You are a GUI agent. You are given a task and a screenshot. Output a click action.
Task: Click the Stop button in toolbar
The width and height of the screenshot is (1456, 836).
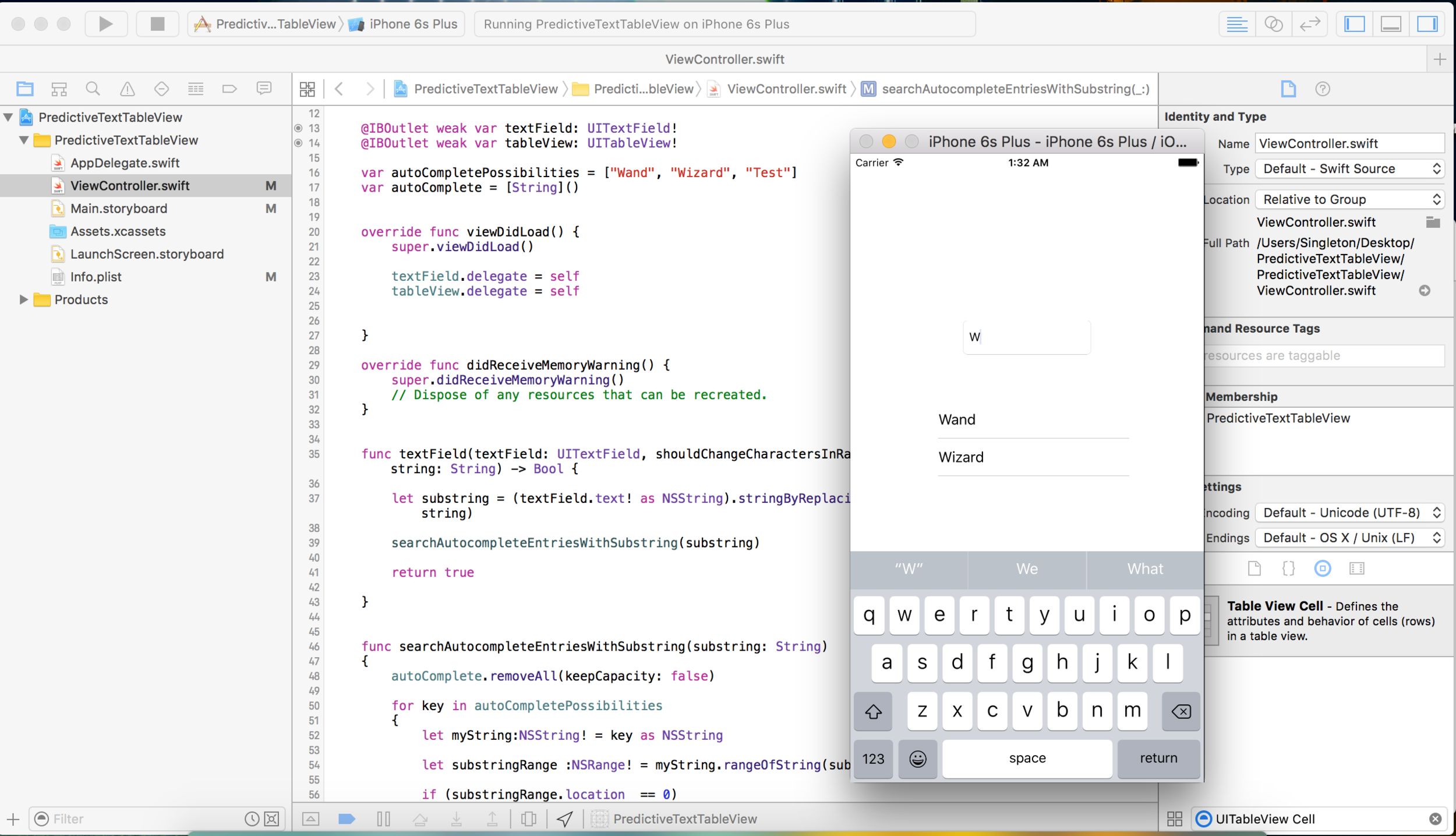point(157,24)
